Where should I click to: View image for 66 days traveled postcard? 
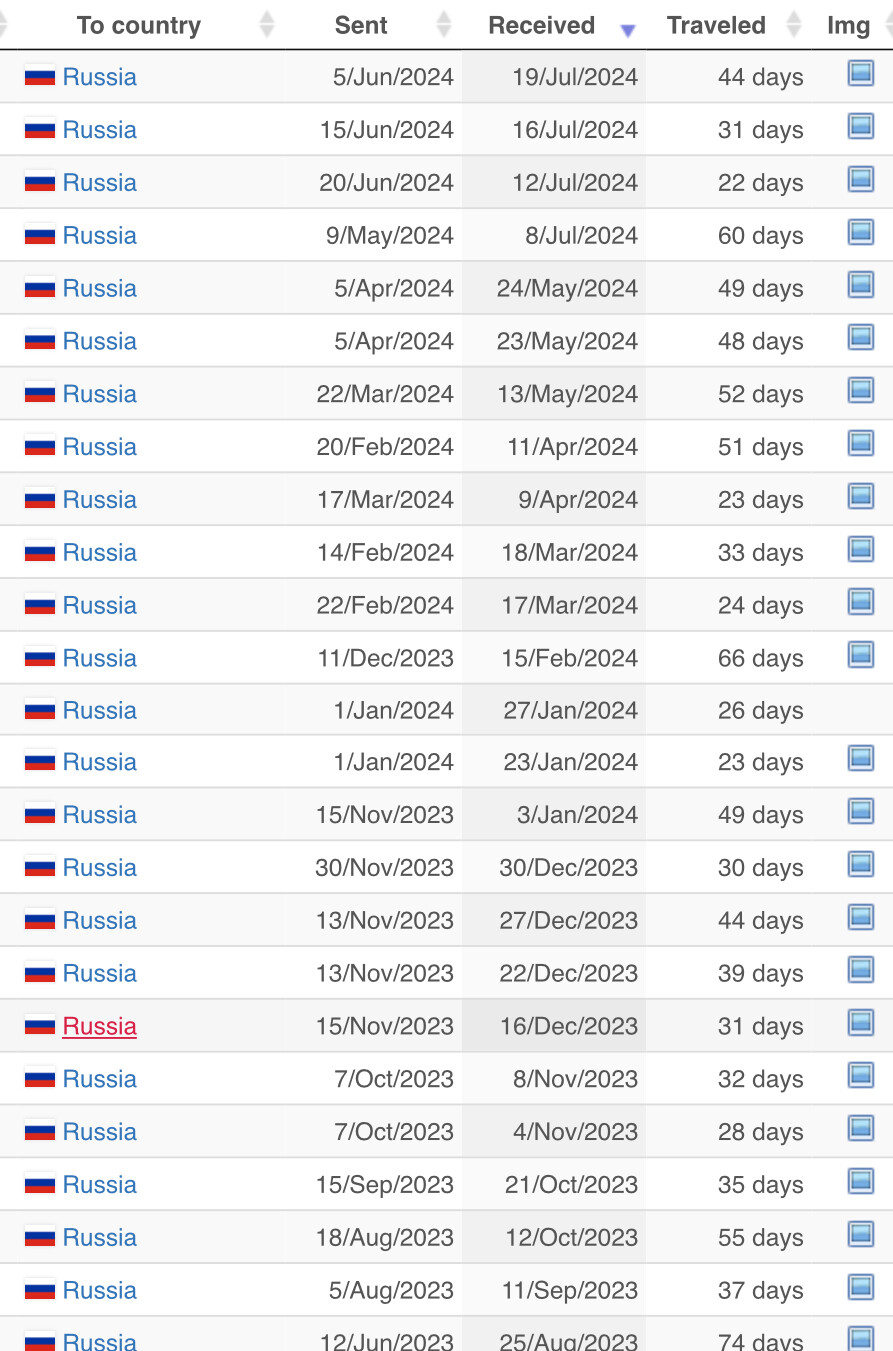click(860, 655)
